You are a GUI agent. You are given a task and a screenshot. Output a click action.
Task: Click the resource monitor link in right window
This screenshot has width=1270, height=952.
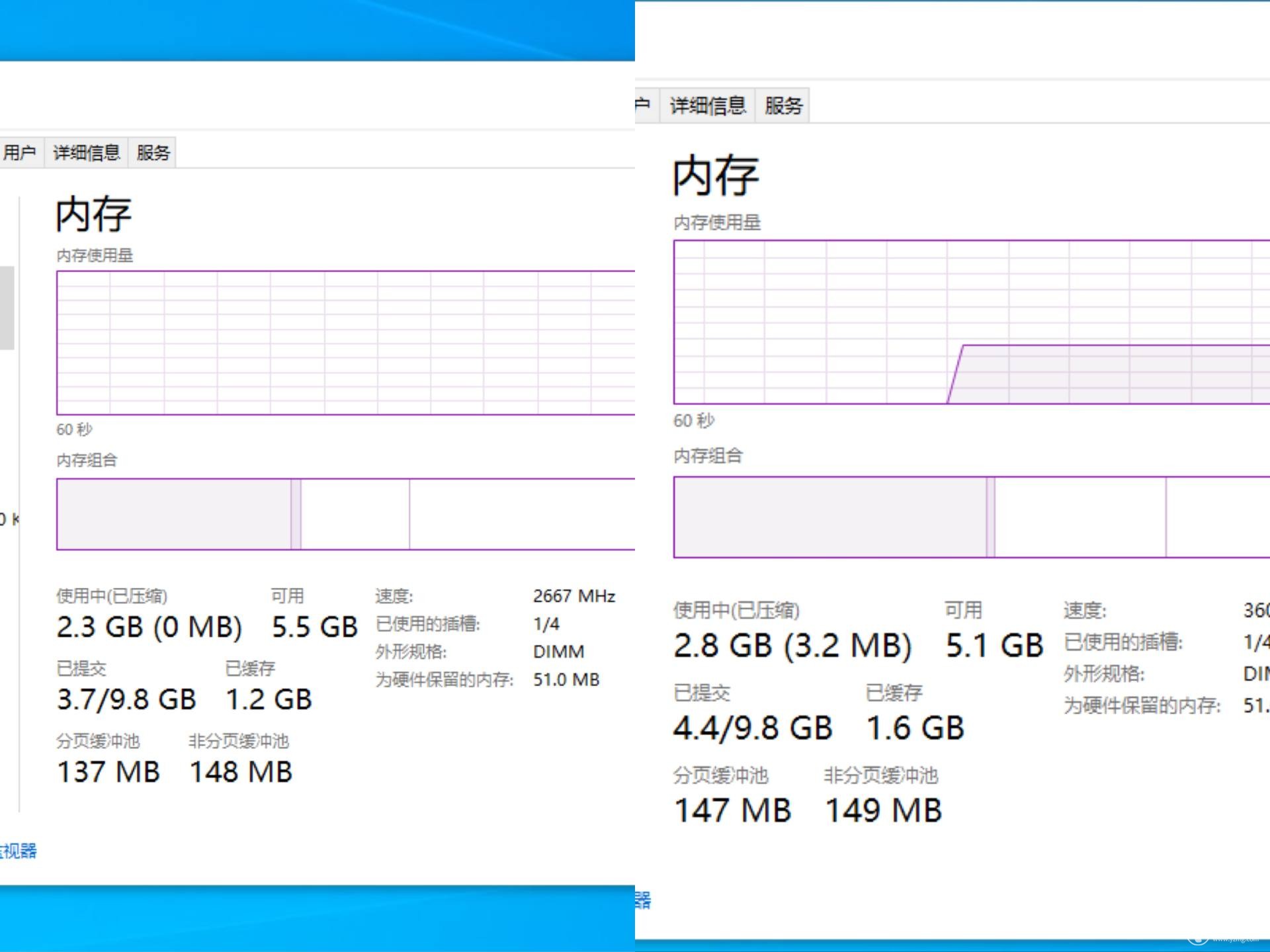pyautogui.click(x=642, y=900)
